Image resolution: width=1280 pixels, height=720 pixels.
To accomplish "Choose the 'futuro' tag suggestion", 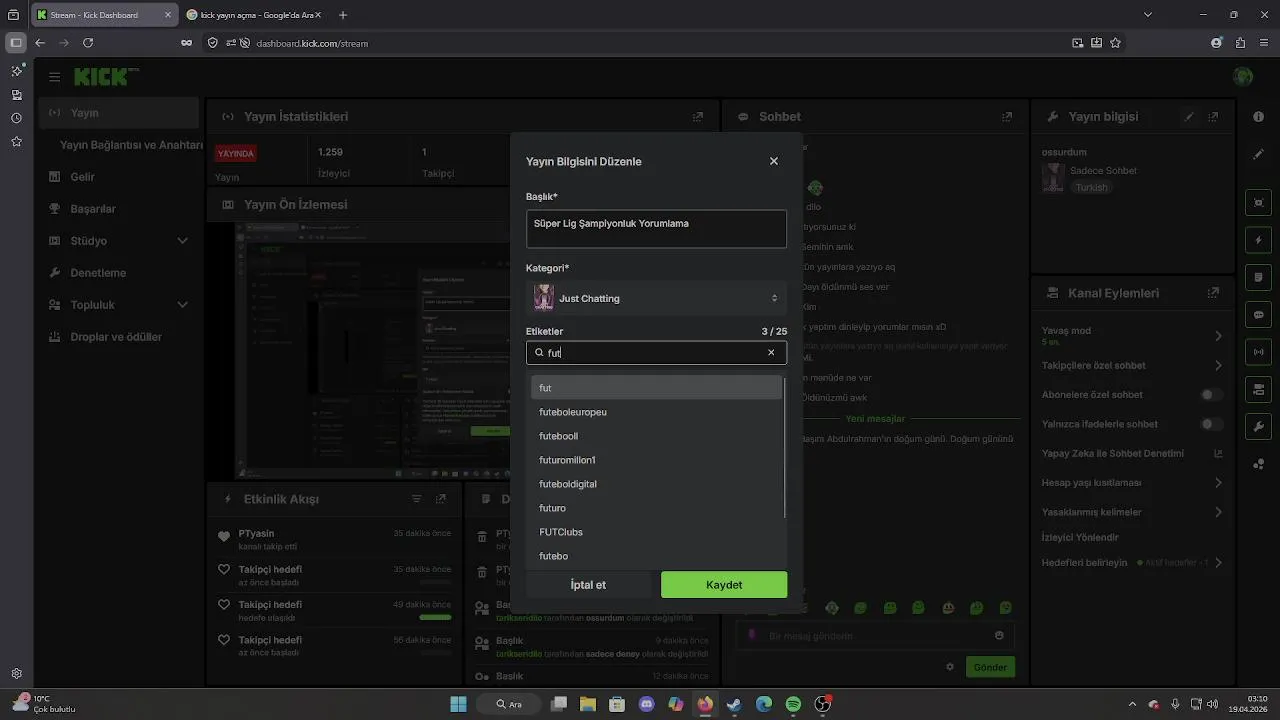I will click(656, 508).
